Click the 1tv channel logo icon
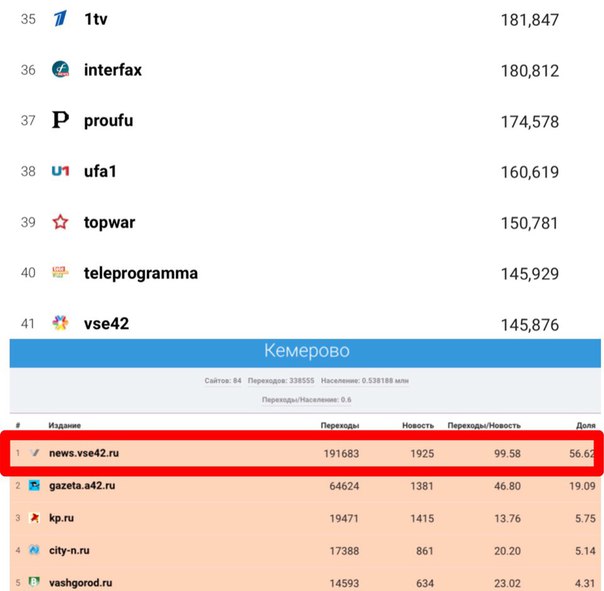The width and height of the screenshot is (604, 591). click(x=60, y=18)
